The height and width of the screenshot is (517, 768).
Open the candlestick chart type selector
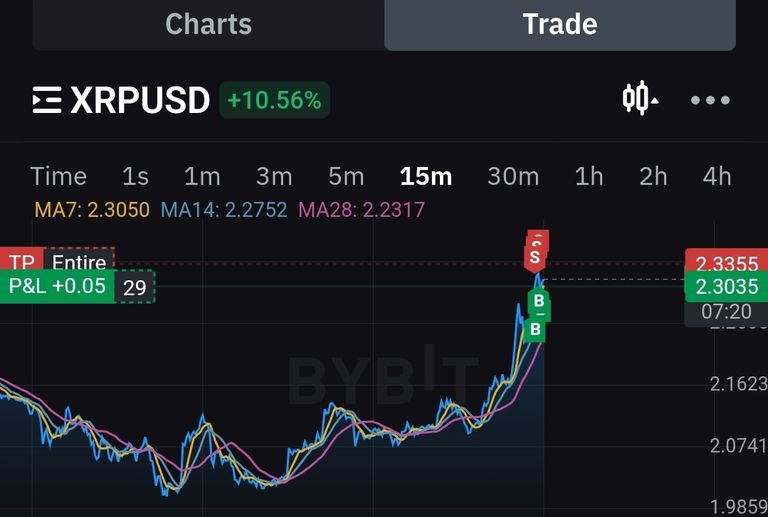click(640, 99)
